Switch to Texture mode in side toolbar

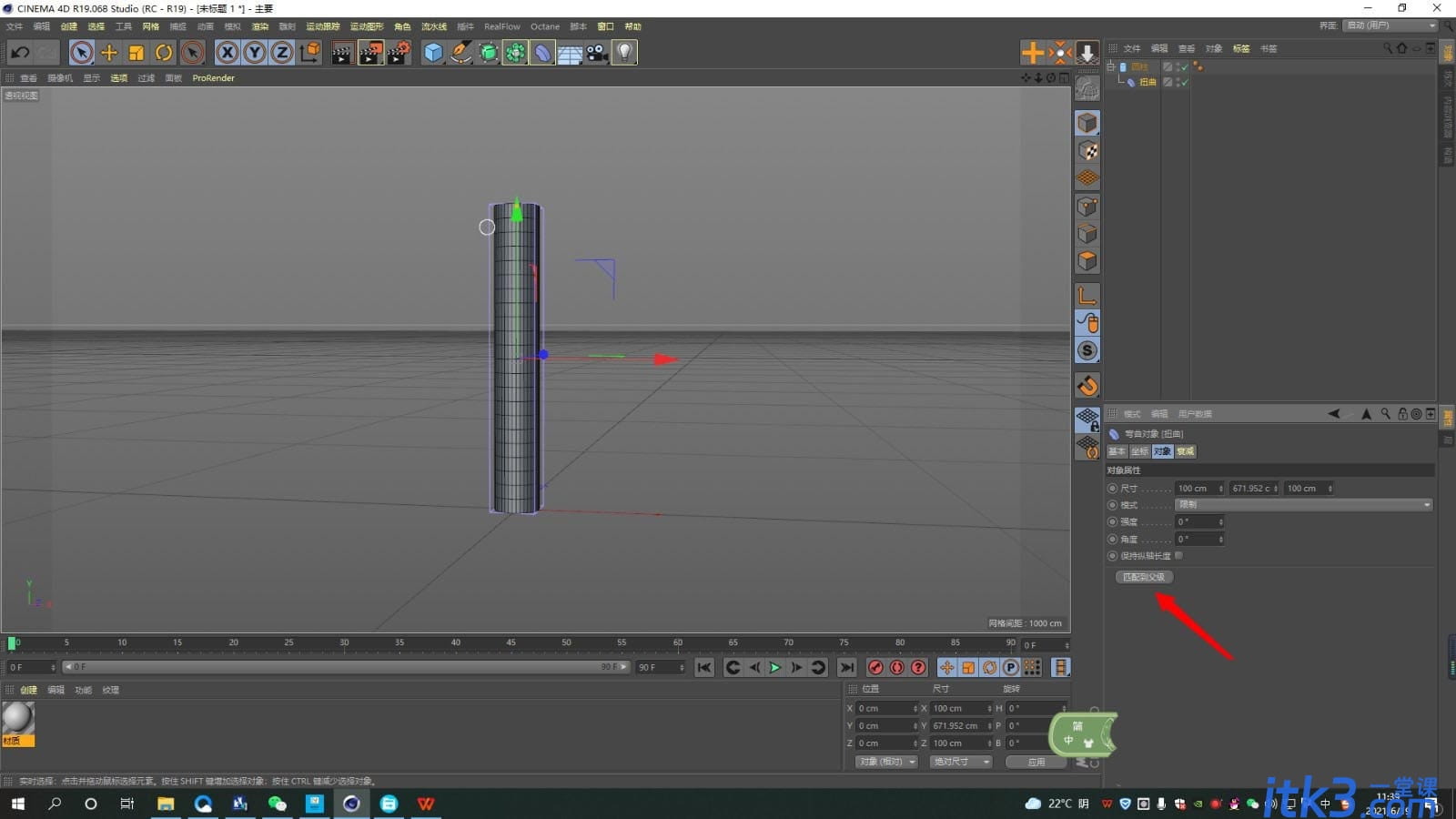1087,151
